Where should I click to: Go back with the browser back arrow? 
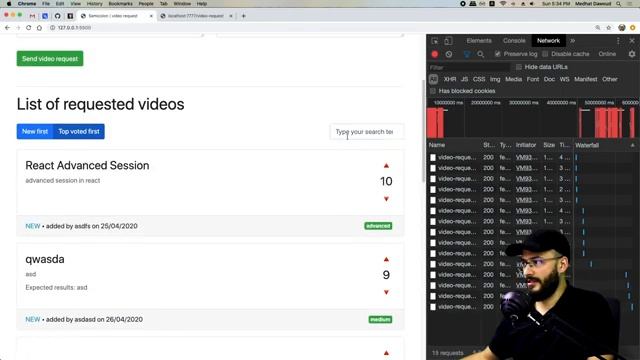[7, 28]
